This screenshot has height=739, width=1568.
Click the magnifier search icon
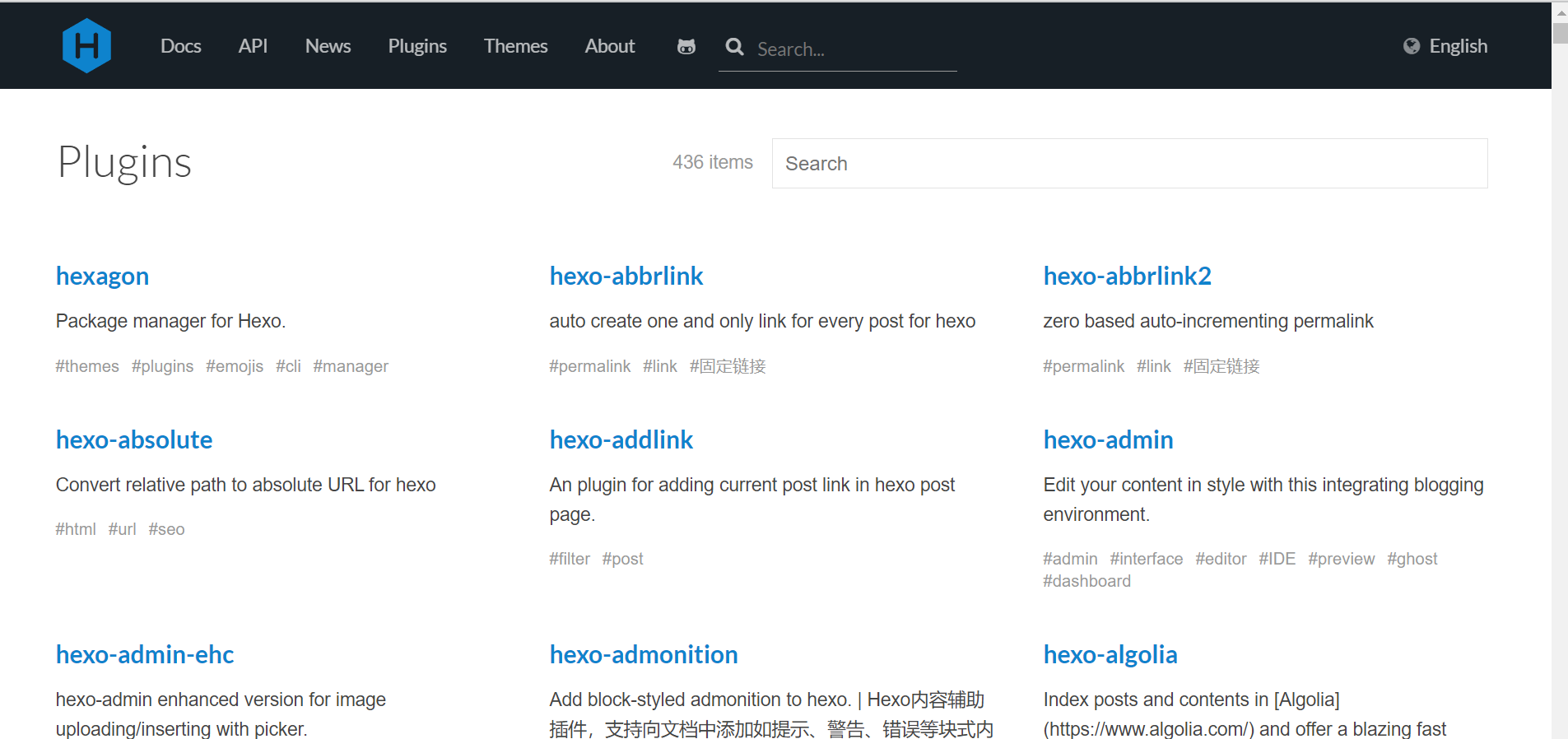(x=735, y=47)
